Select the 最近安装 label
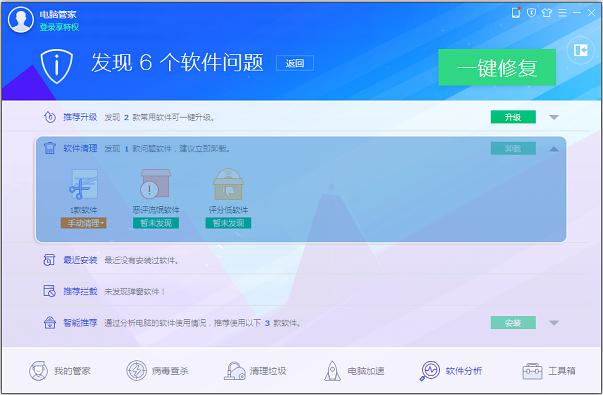The image size is (603, 395). 80,260
